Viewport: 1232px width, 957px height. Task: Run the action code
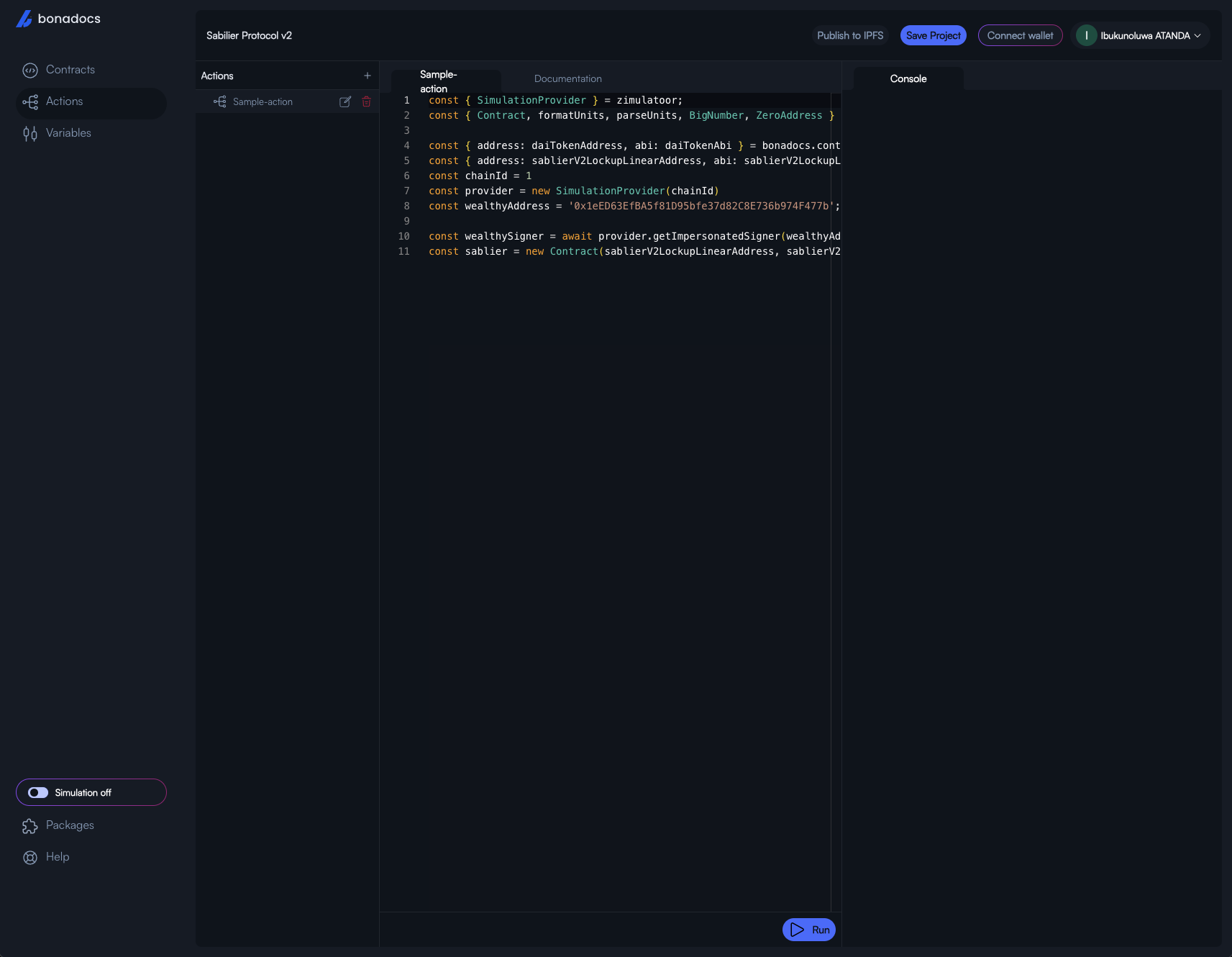(809, 930)
